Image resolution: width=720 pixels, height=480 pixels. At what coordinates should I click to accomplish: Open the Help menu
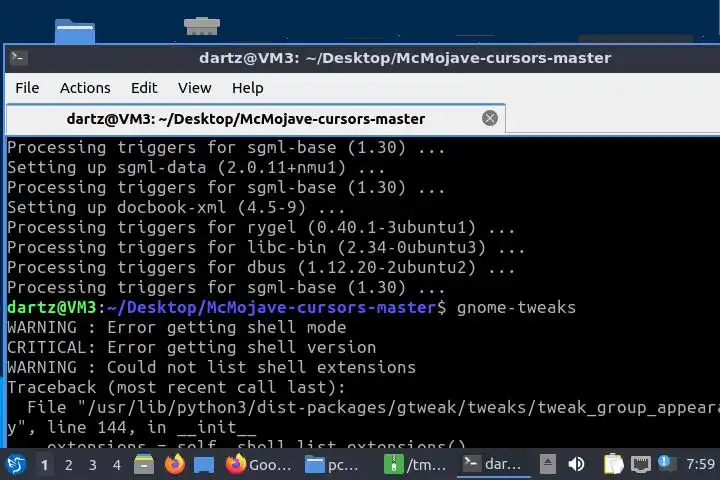(248, 88)
